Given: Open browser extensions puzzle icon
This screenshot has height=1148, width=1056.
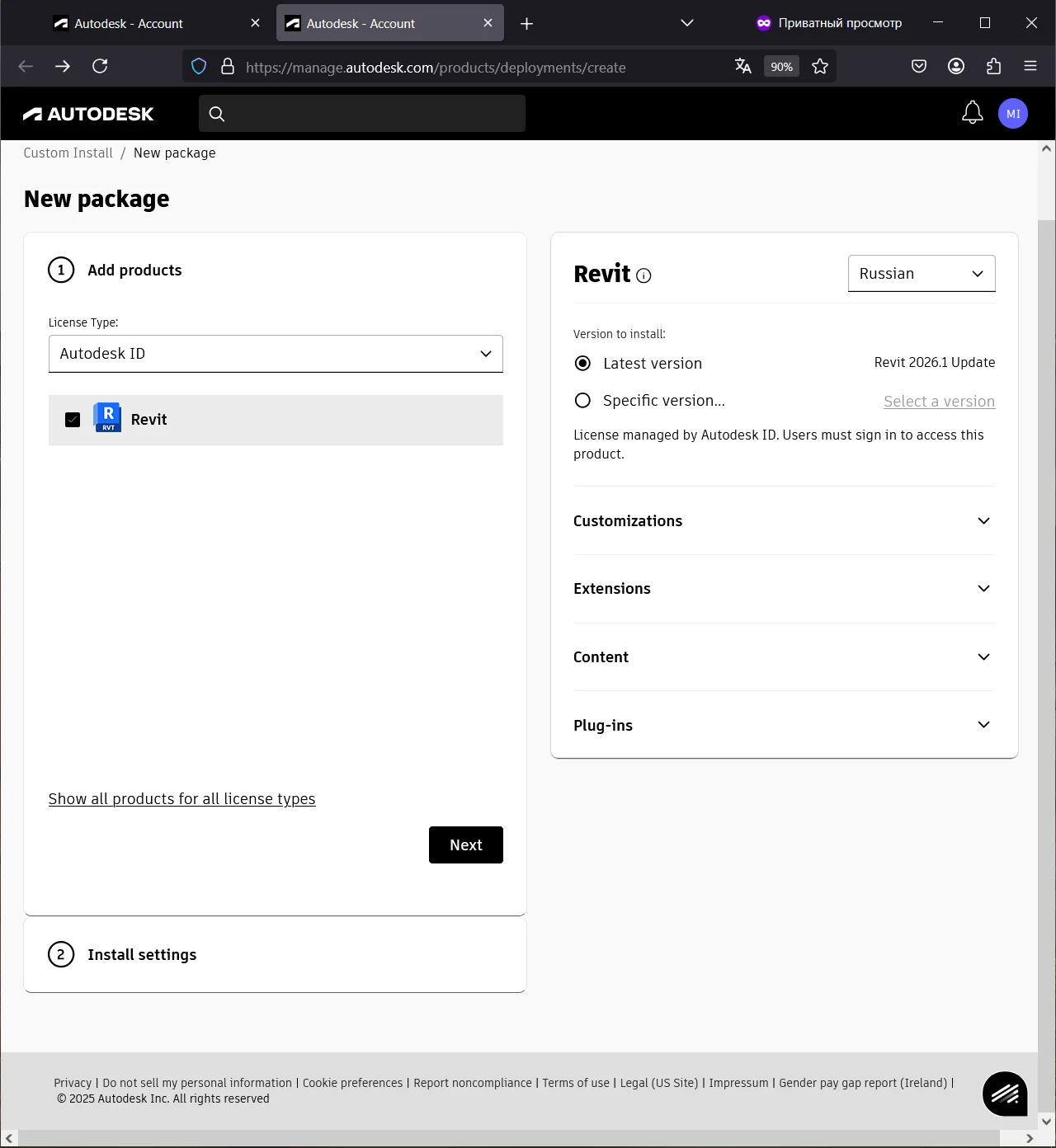Looking at the screenshot, I should 993,67.
